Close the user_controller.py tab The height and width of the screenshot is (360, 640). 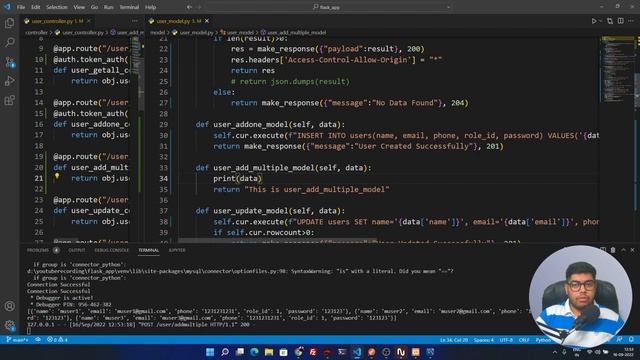(x=89, y=21)
